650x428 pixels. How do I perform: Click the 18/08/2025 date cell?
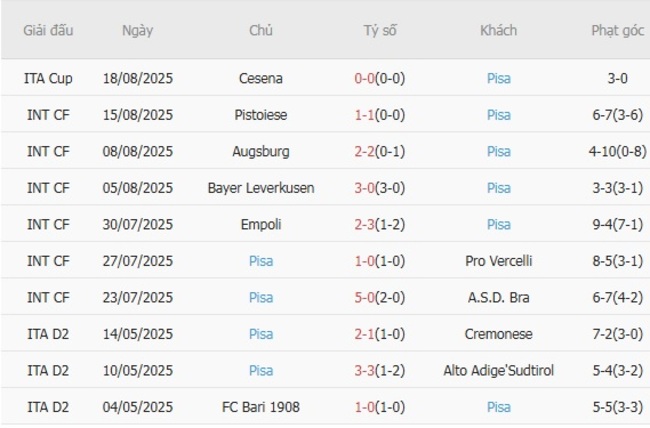pos(138,78)
